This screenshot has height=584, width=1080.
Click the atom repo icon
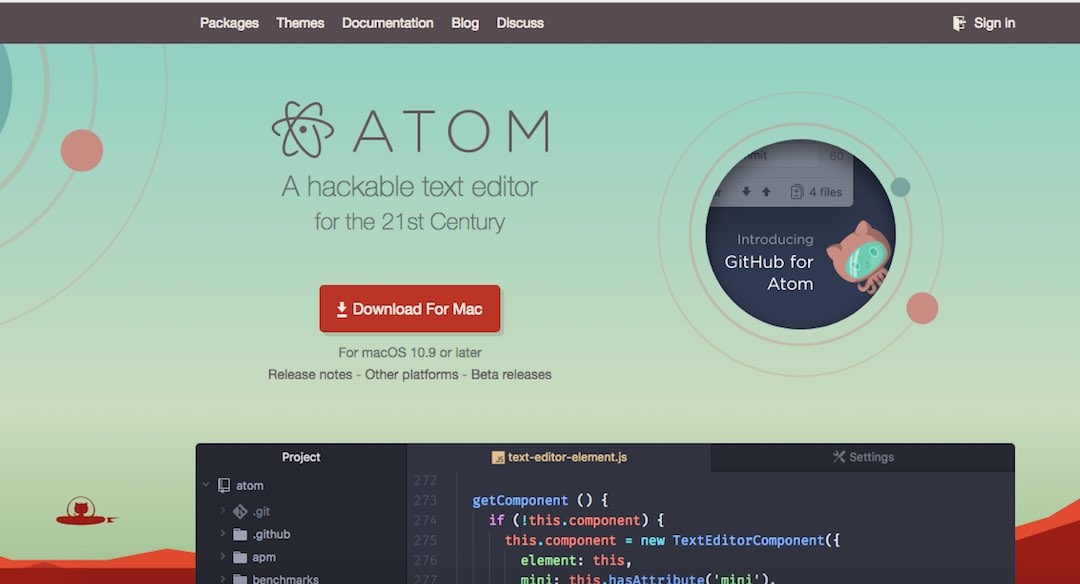tap(224, 486)
